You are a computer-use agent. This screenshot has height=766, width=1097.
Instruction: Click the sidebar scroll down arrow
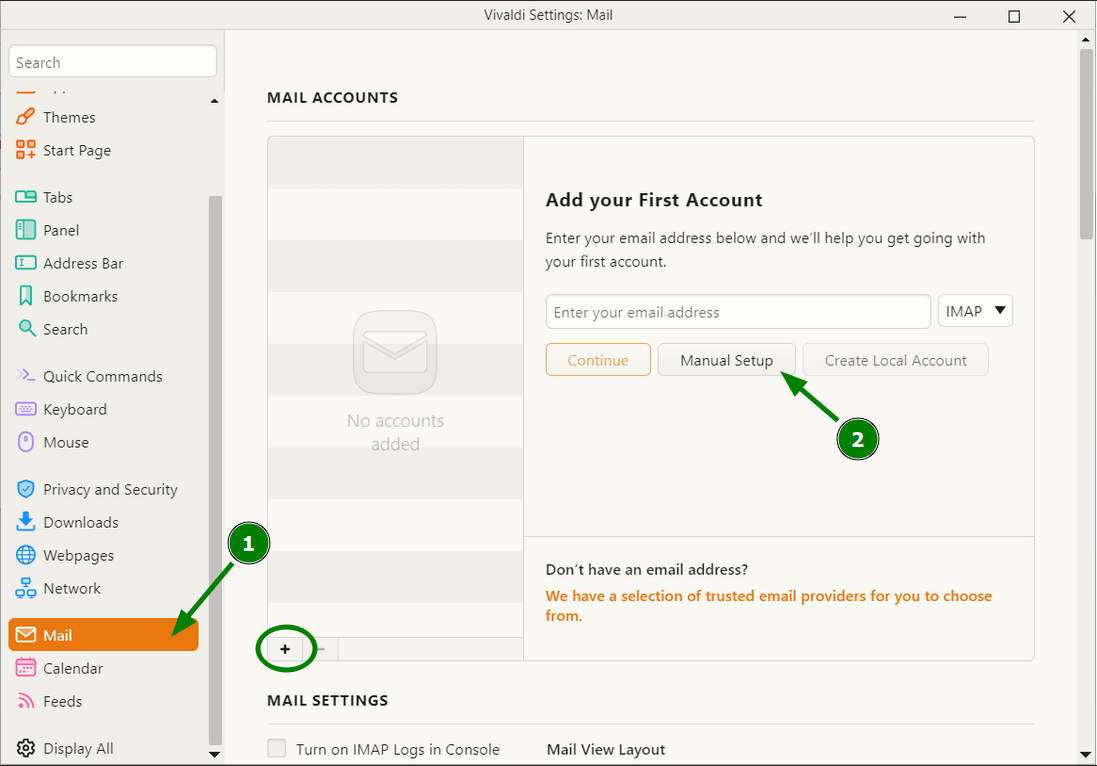point(214,754)
